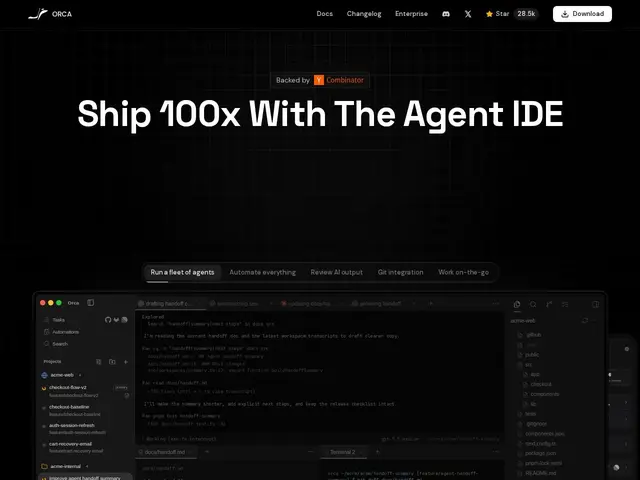Viewport: 640px width, 480px height.
Task: Click the source control branch icon
Action: 549,304
